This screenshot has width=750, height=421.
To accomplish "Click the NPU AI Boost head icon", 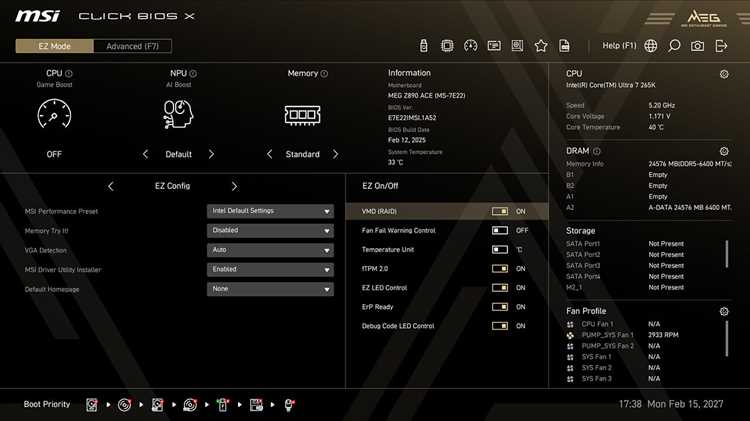I will pos(178,114).
